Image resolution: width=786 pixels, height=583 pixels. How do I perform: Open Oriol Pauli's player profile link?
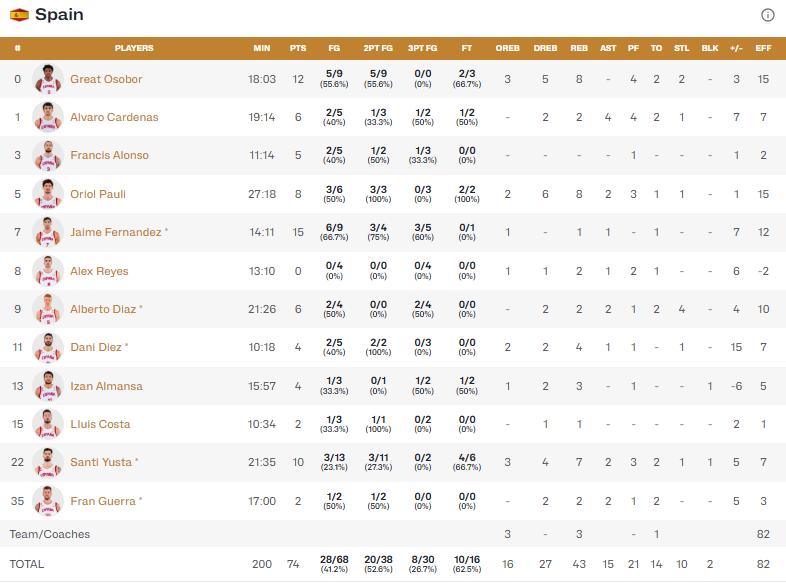[98, 194]
